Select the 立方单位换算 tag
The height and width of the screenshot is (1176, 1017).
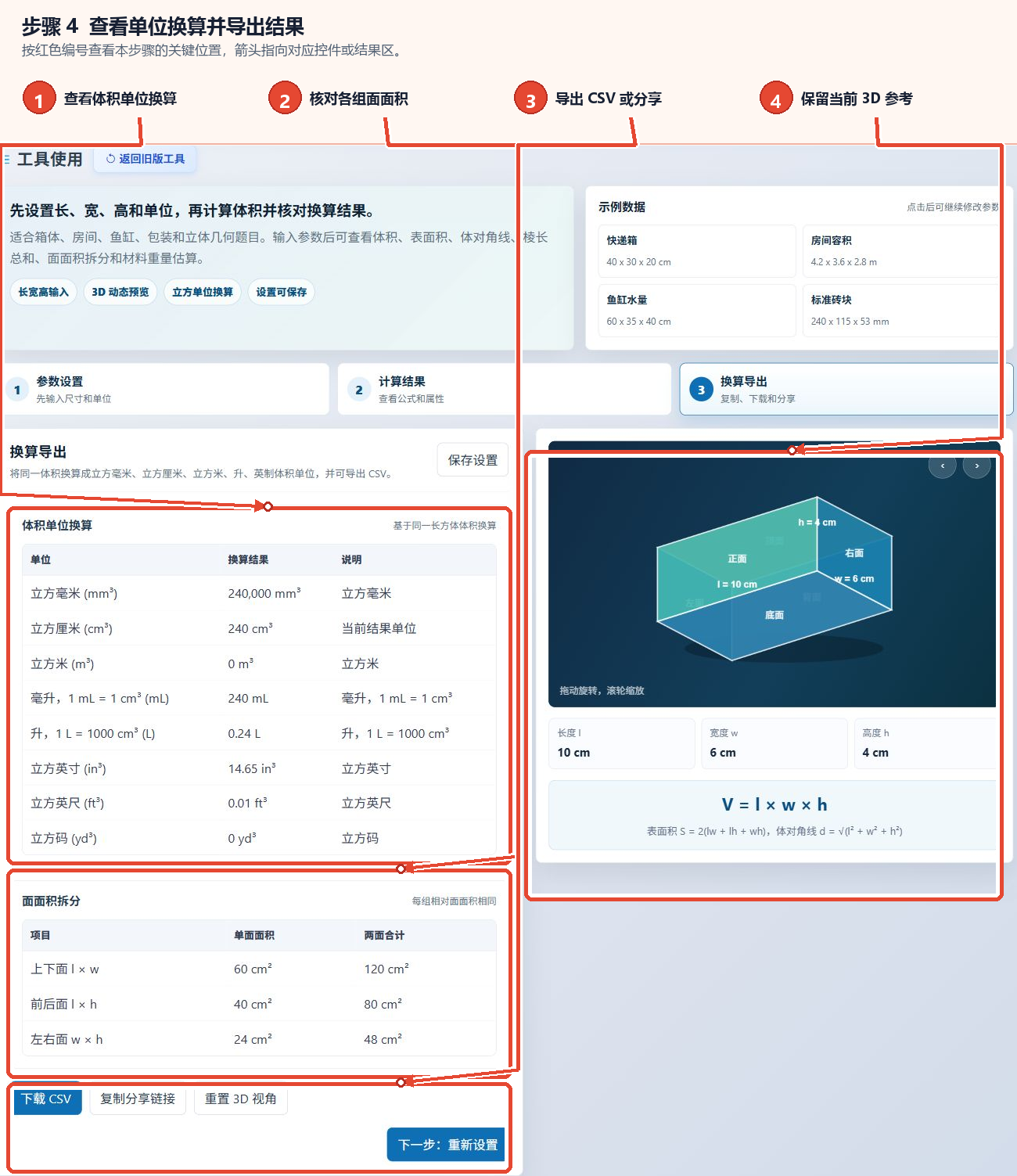coord(203,292)
